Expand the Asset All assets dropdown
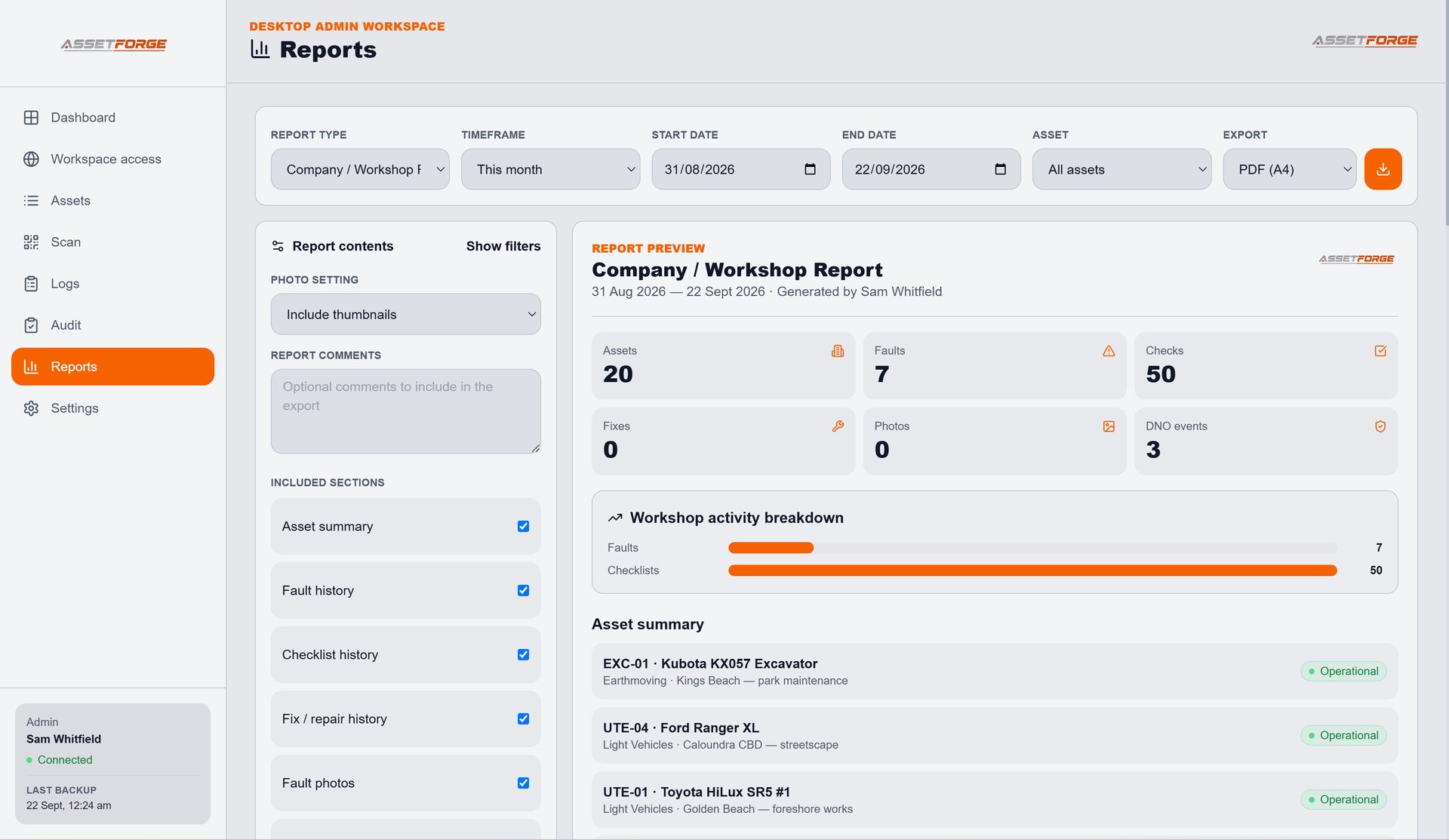This screenshot has width=1449, height=840. [1121, 169]
